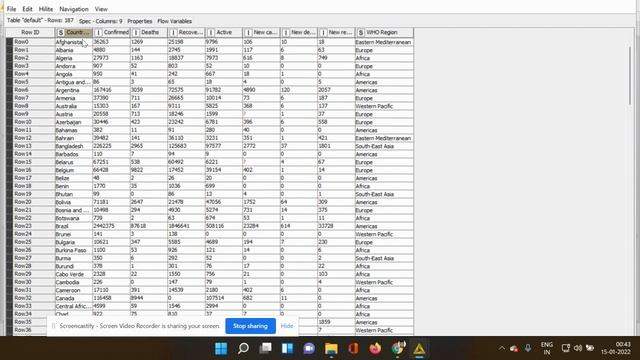
Task: Click the battery tray icon
Action: 590,348
